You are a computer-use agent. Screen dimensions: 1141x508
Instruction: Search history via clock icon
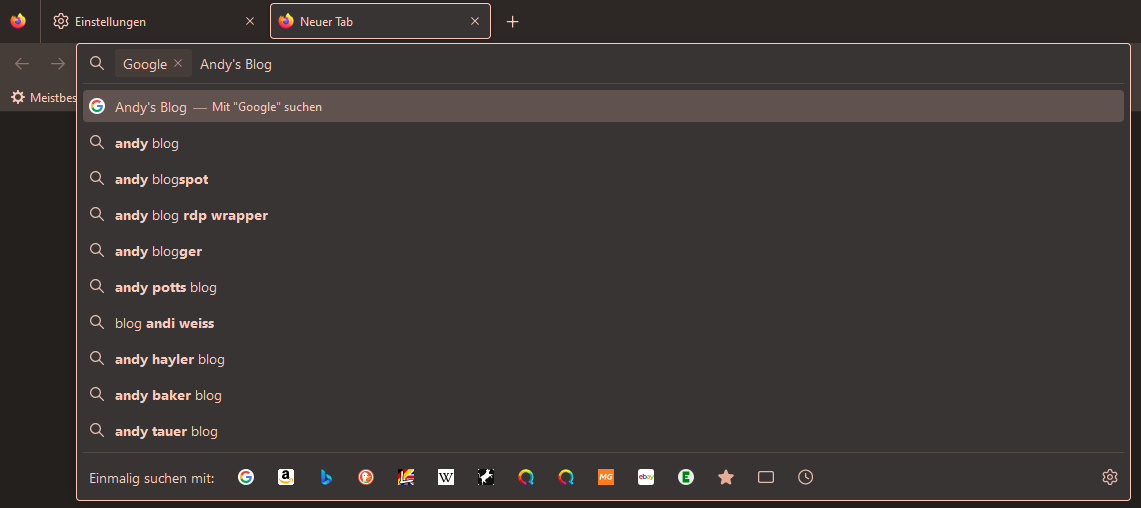(x=806, y=477)
